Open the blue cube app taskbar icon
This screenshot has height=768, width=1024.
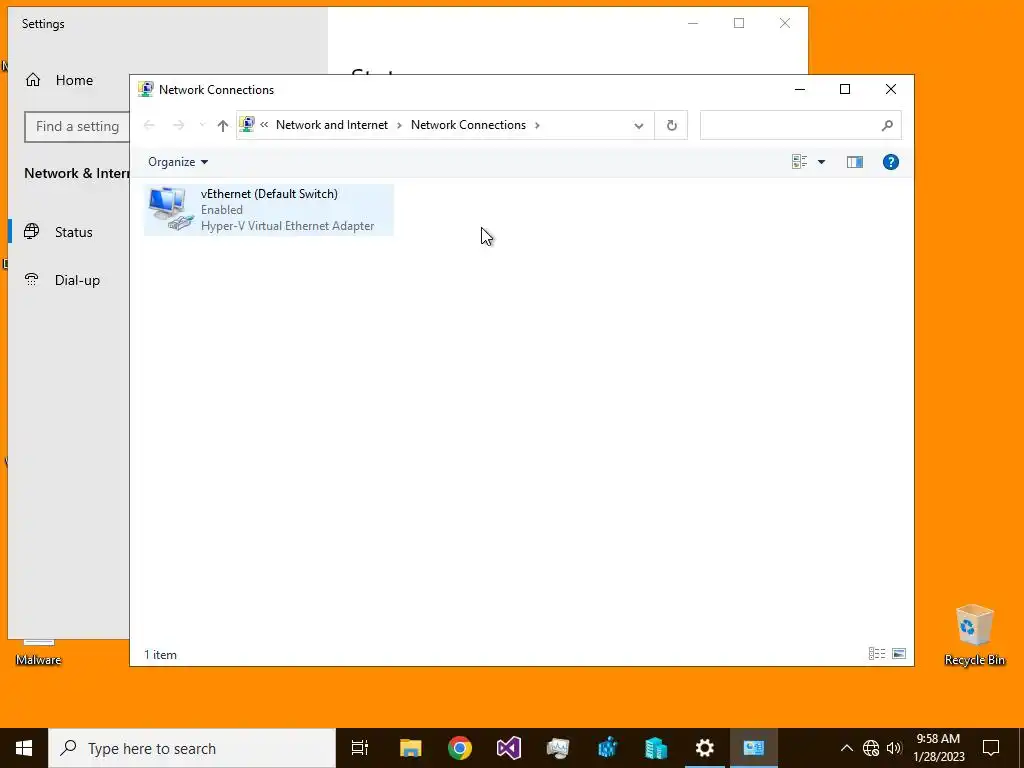coord(607,748)
